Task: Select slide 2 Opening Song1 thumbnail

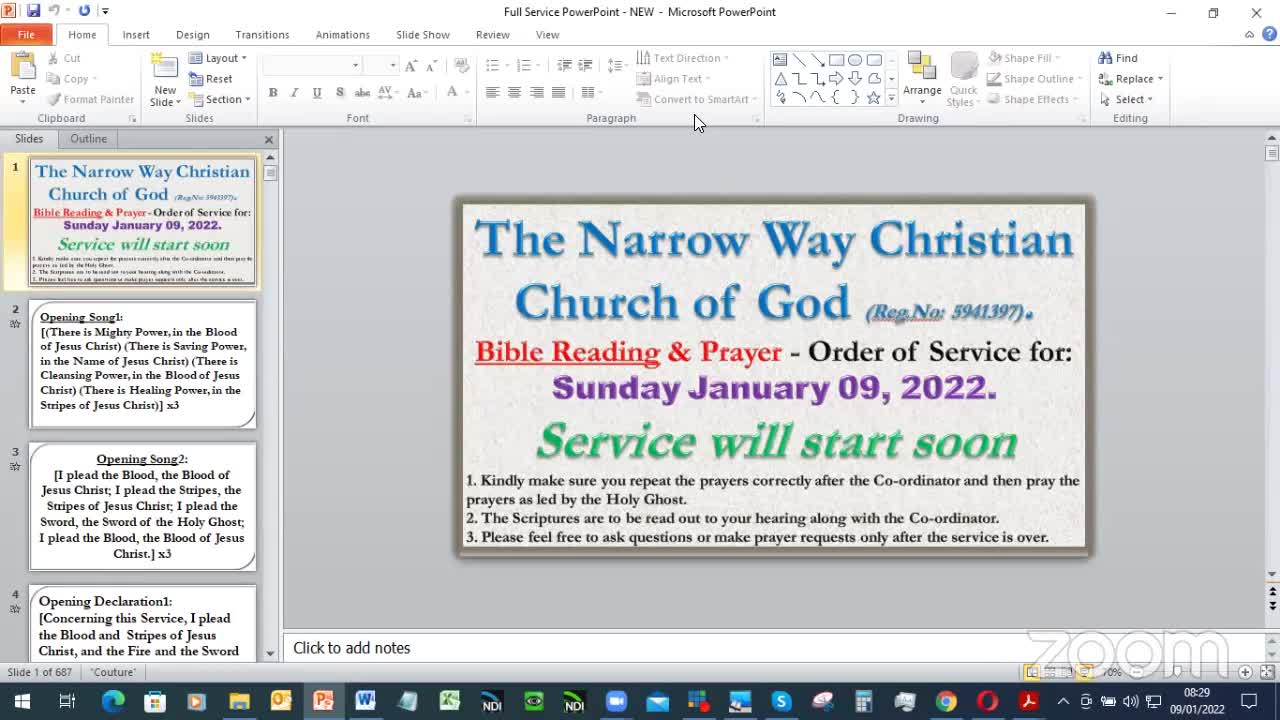Action: [143, 364]
